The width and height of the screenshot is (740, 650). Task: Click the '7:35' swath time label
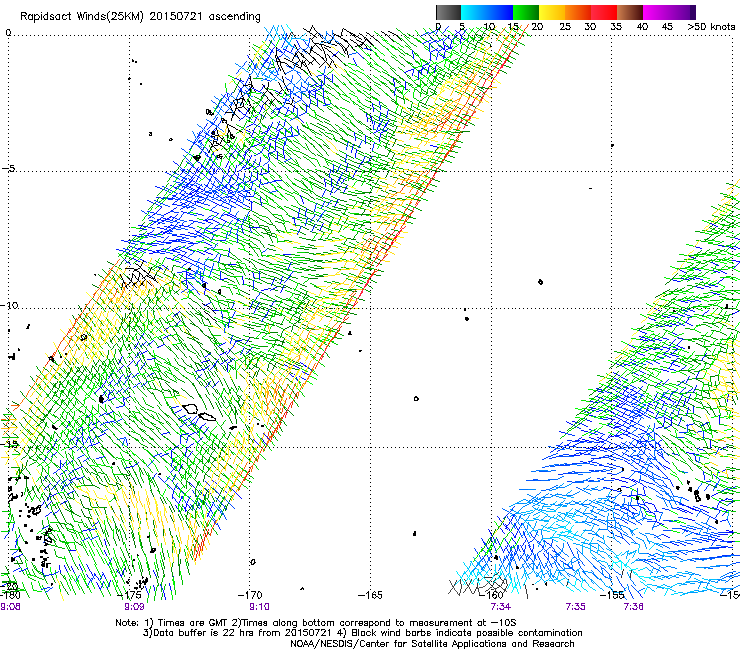click(575, 607)
